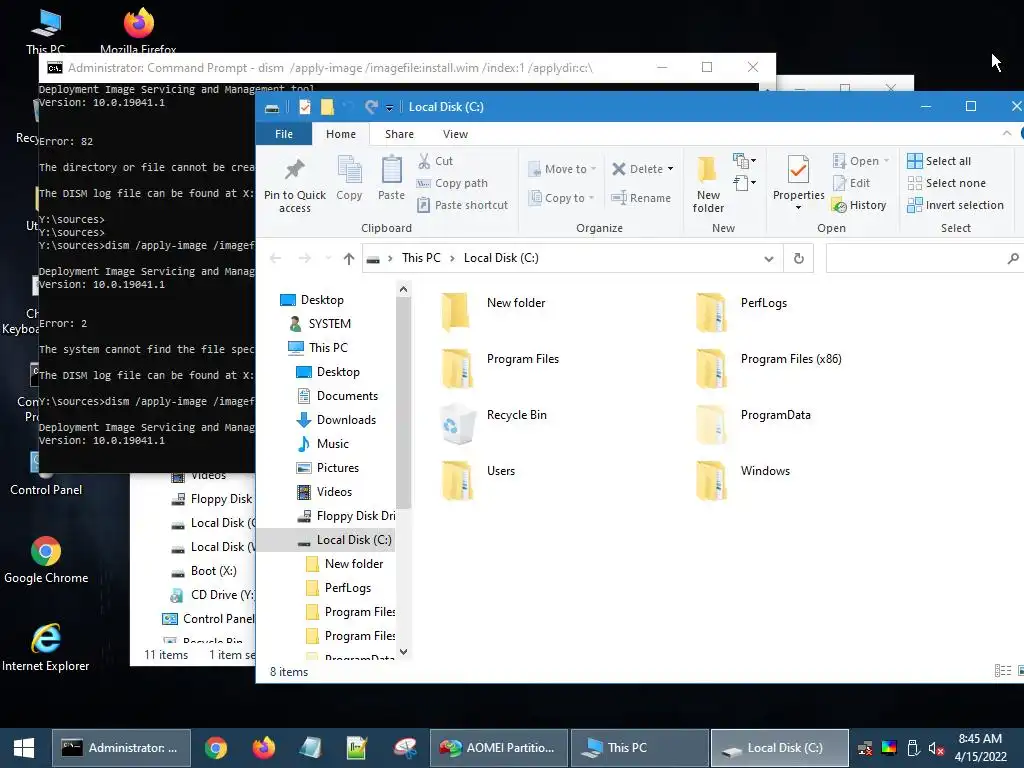1024x768 pixels.
Task: Click This PC in address breadcrumb
Action: point(421,258)
